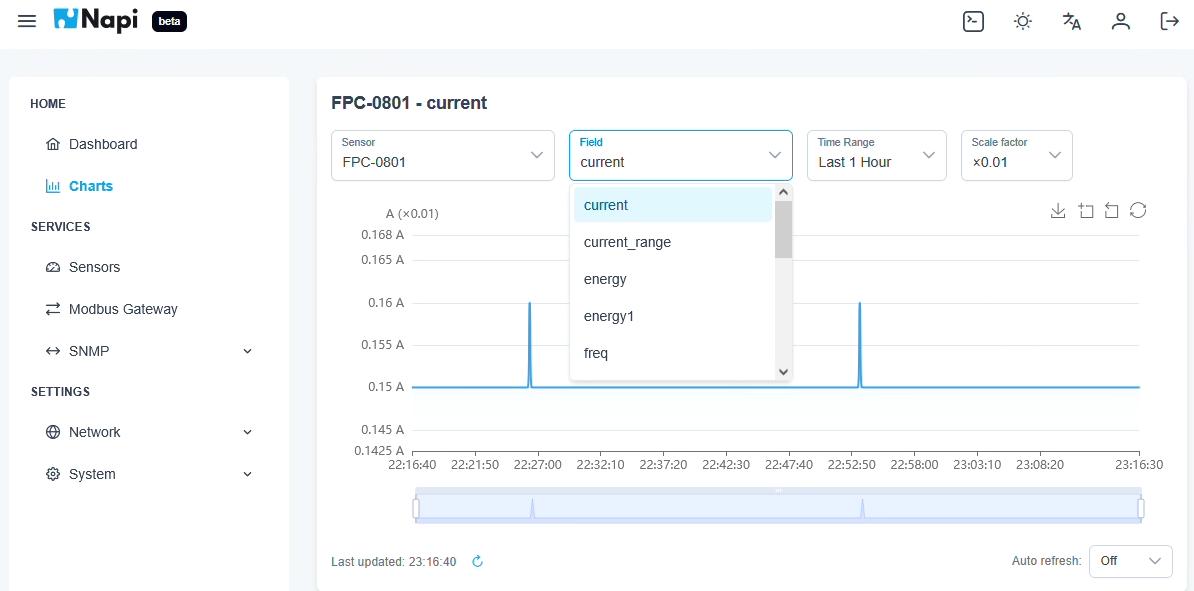
Task: Select current_range from Field list
Action: 672,242
